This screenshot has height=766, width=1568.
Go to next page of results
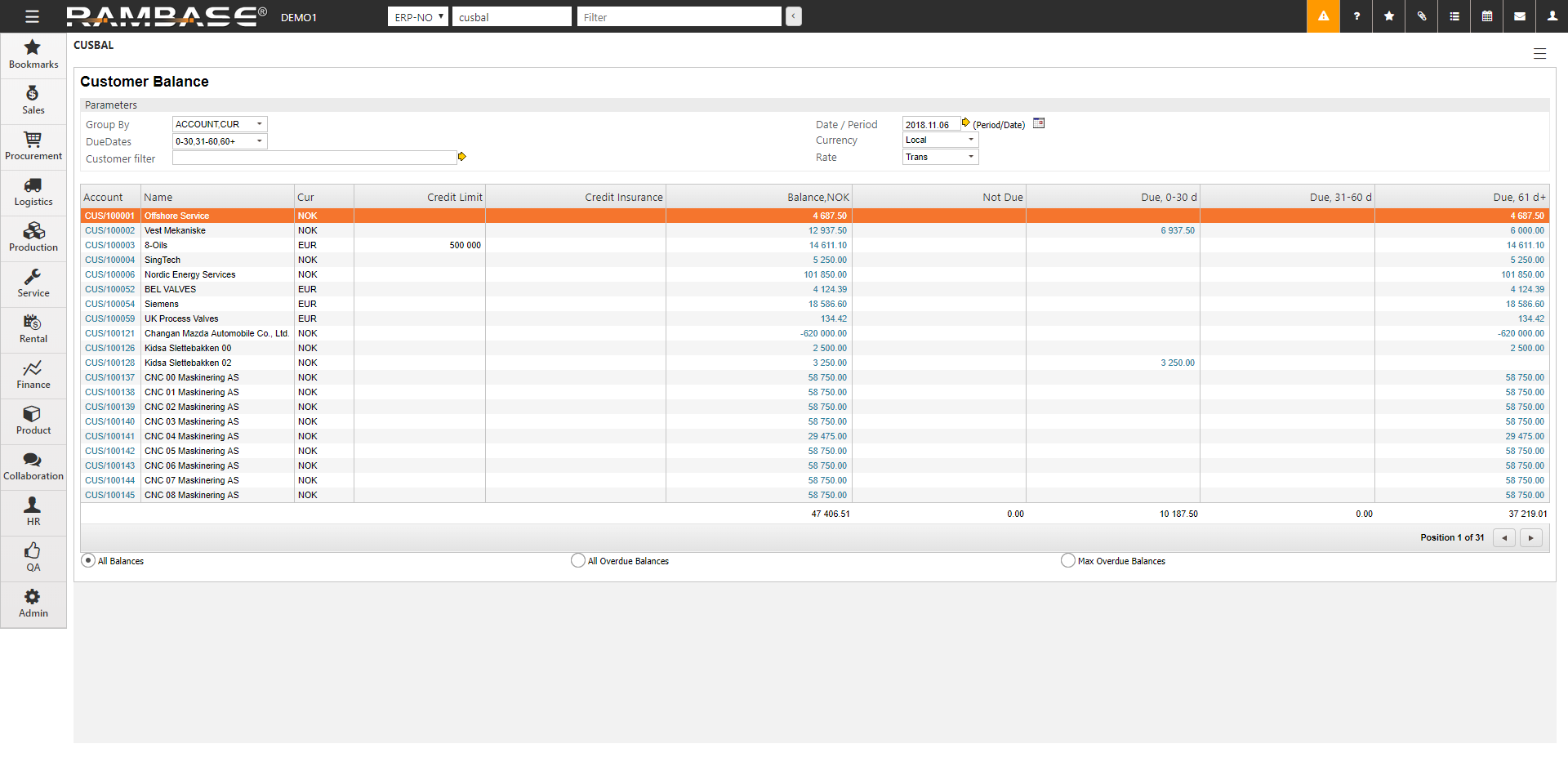[x=1530, y=537]
